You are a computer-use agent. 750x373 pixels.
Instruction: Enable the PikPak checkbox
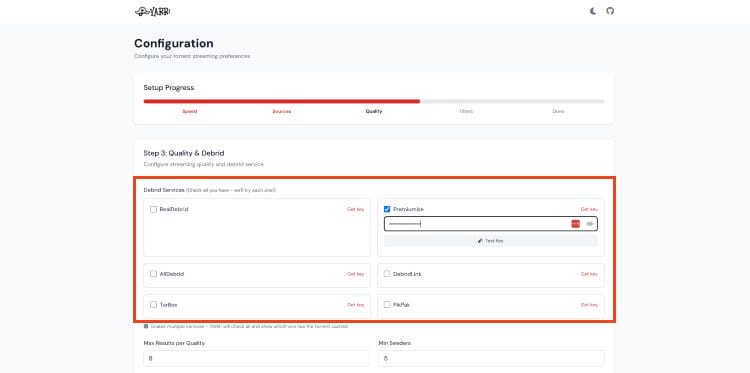387,305
